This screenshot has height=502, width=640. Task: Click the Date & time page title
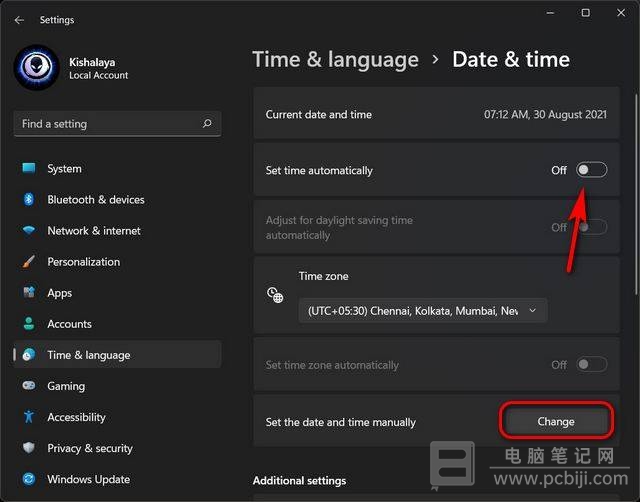(x=511, y=60)
